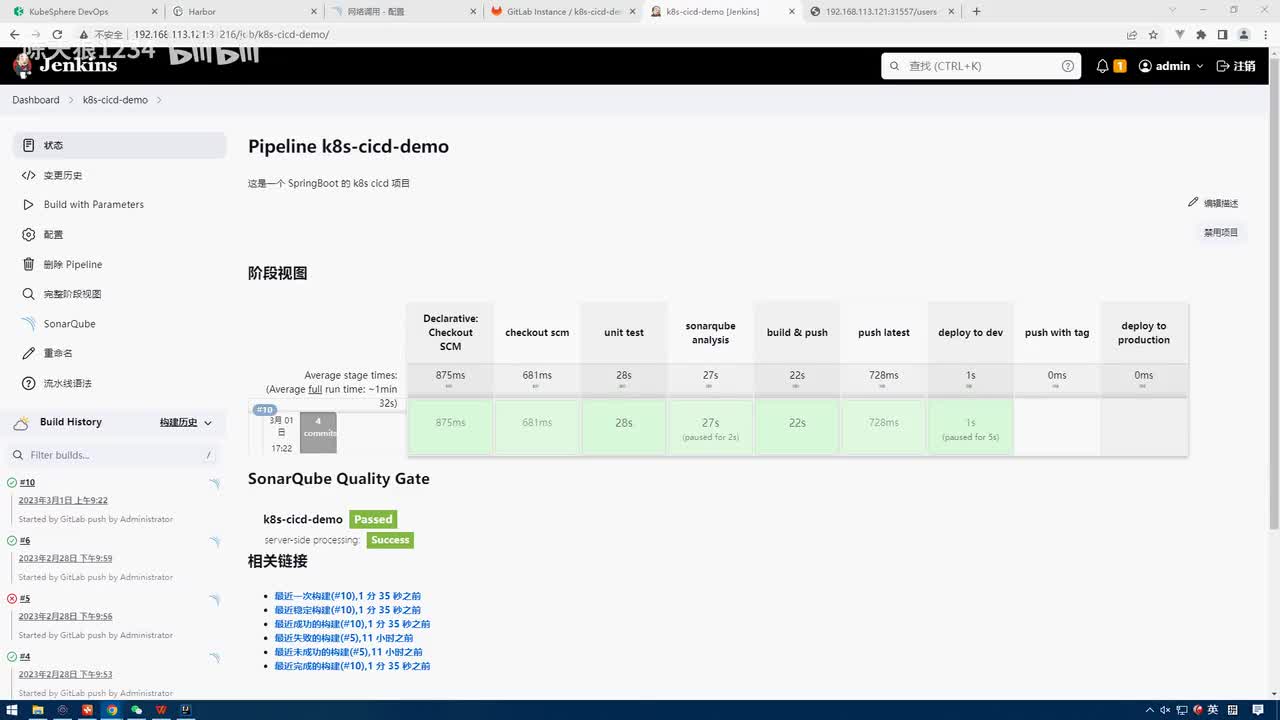This screenshot has width=1280, height=720.
Task: Click the green Passed quality gate badge
Action: click(373, 519)
